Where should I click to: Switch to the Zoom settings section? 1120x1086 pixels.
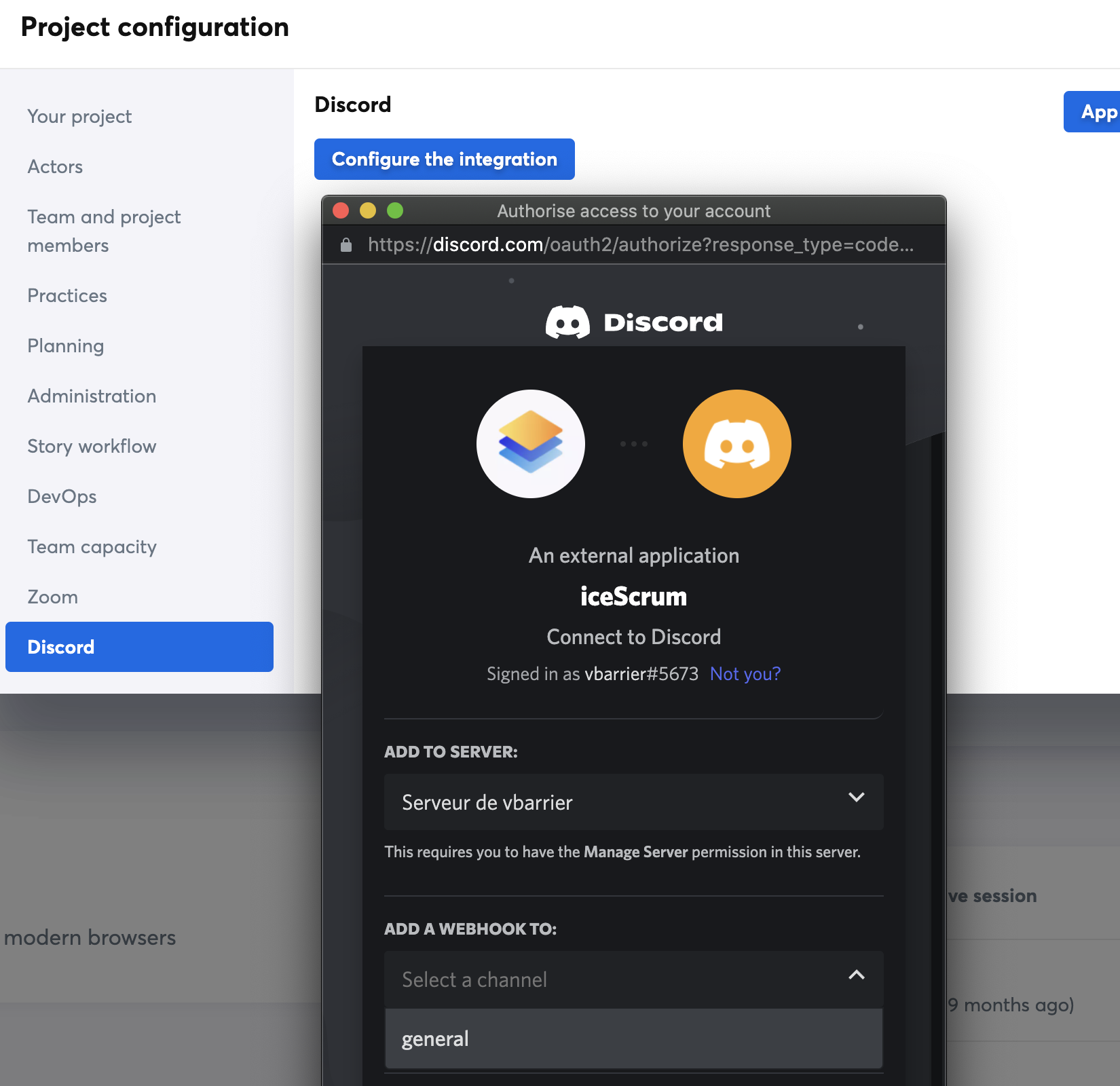pyautogui.click(x=52, y=597)
